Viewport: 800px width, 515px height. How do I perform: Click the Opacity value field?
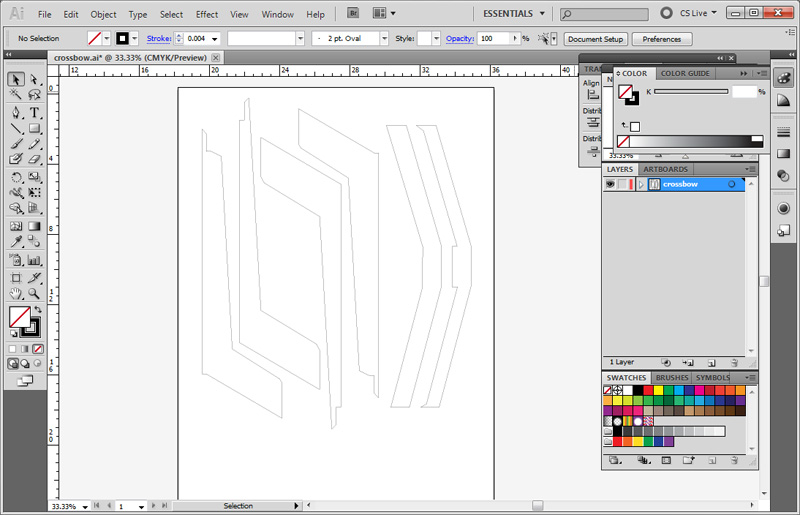[x=493, y=39]
